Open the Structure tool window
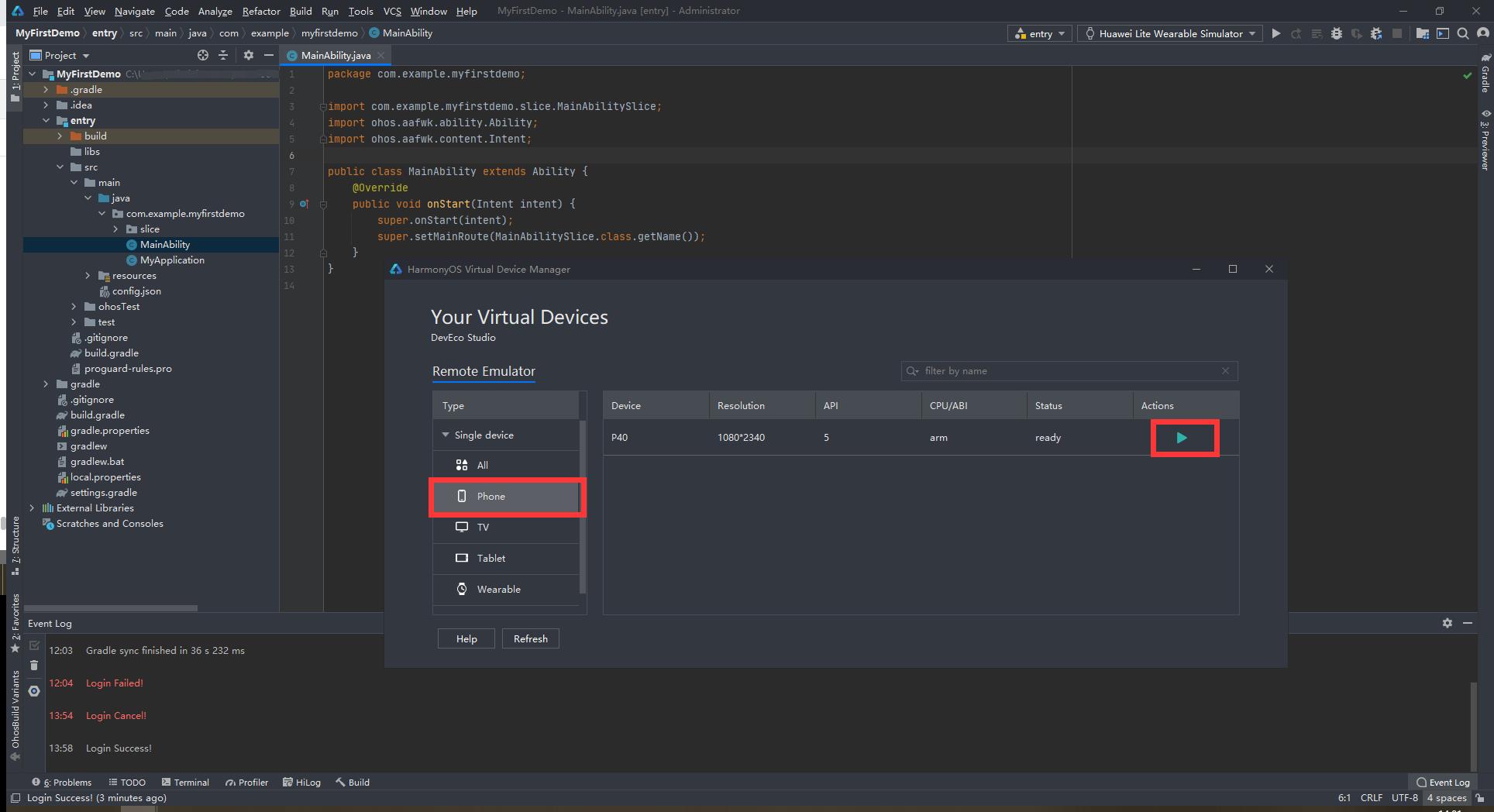Screen dimensions: 1494x812 pyautogui.click(x=15, y=545)
